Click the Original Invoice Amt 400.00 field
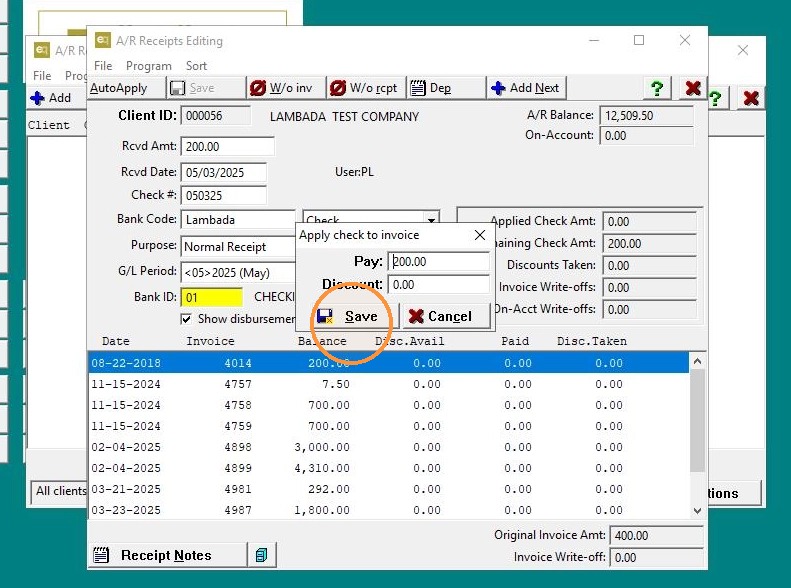The height and width of the screenshot is (588, 791). point(656,536)
